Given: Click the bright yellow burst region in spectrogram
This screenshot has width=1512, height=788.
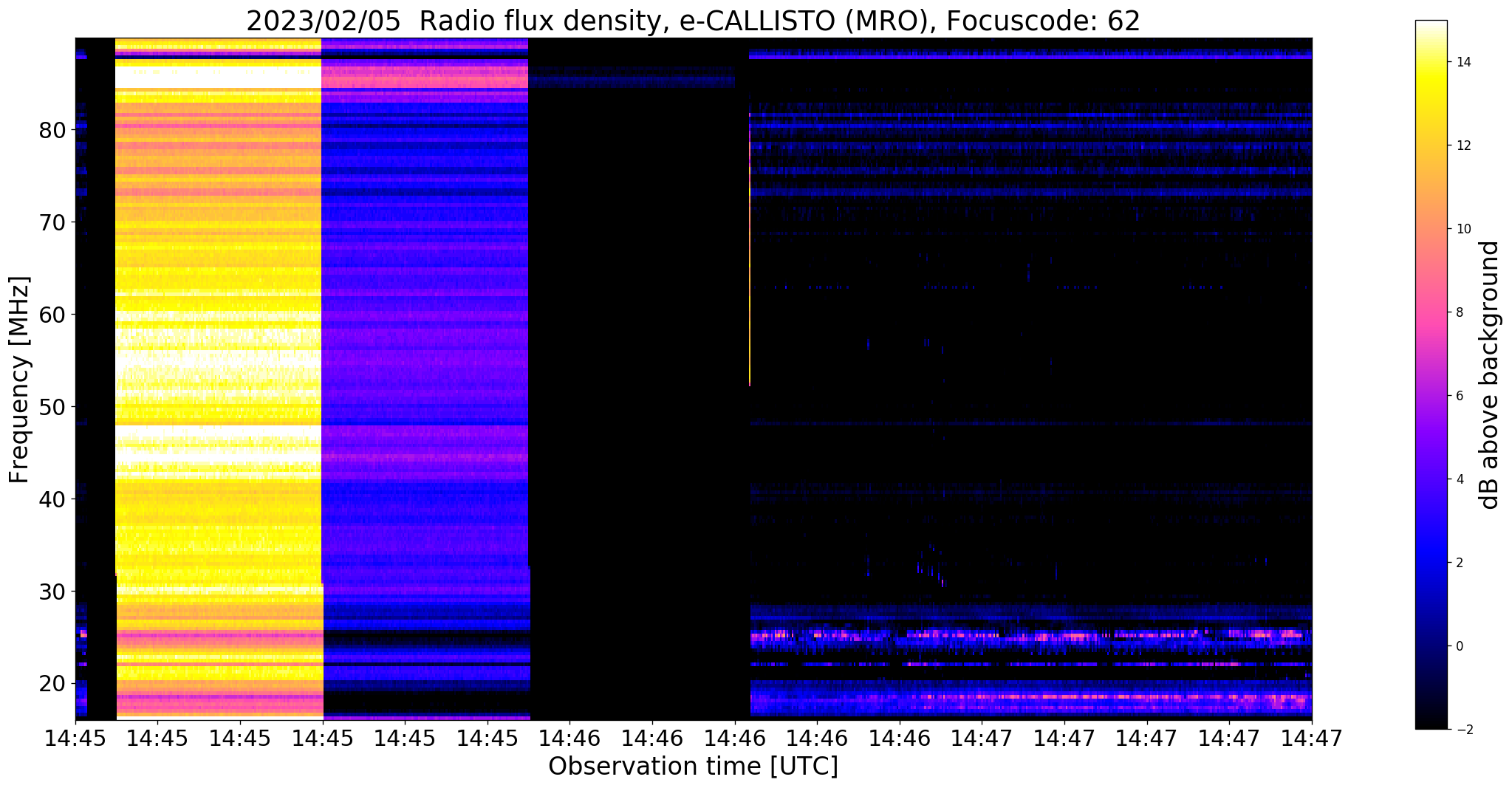Looking at the screenshot, I should pos(219,378).
